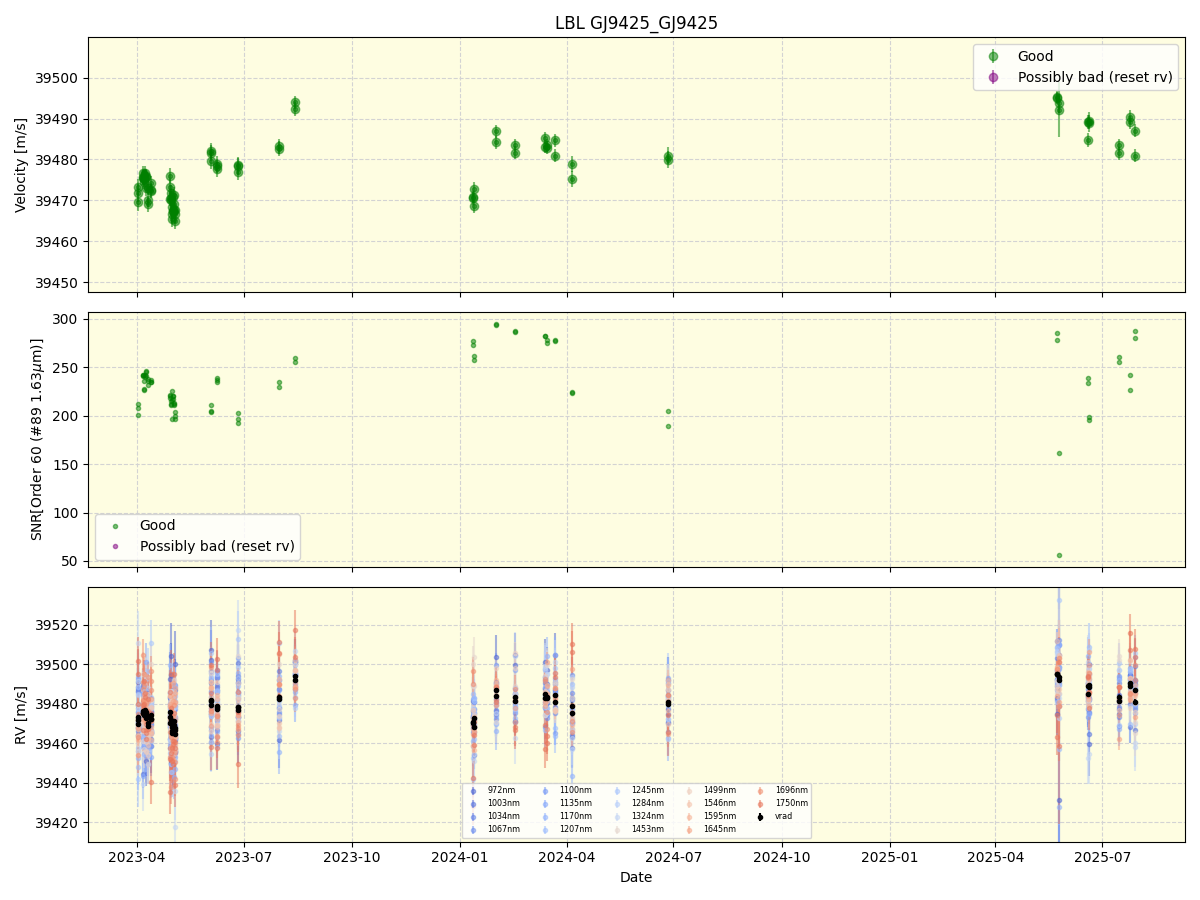Select the vrad legend entry
Screen dimensions: 1200x900
point(783,816)
